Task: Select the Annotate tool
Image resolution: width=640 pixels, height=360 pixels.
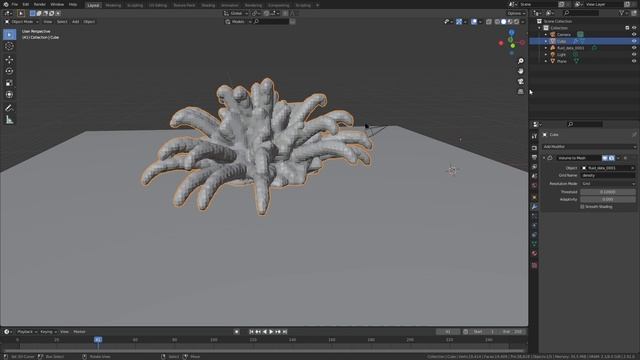Action: pyautogui.click(x=9, y=108)
